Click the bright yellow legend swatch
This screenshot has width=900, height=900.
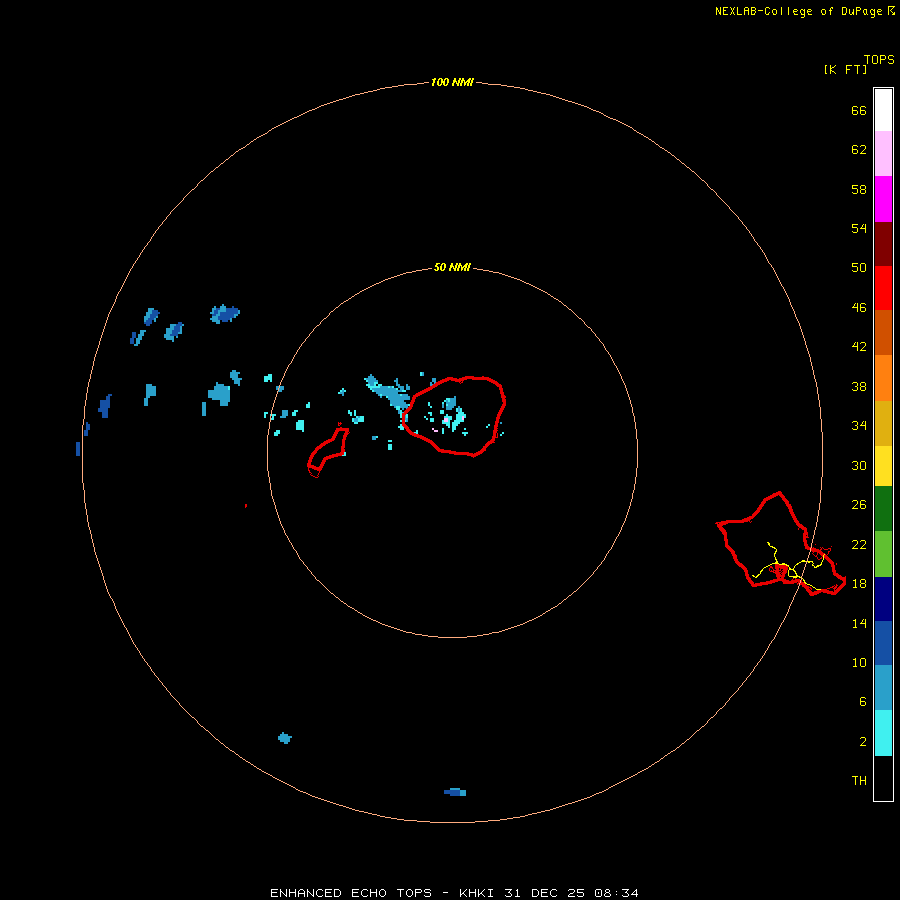883,465
